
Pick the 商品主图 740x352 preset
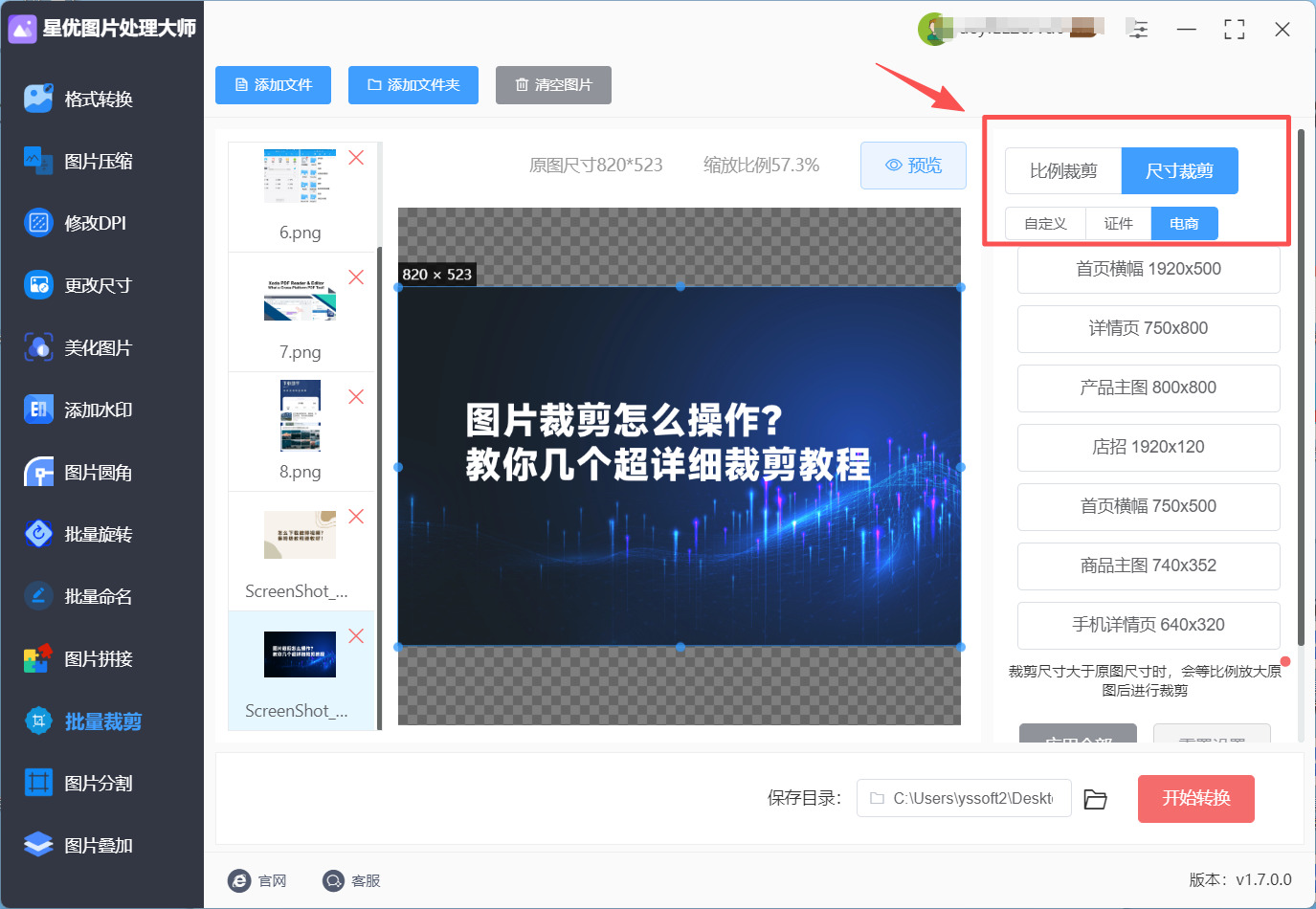pos(1149,565)
